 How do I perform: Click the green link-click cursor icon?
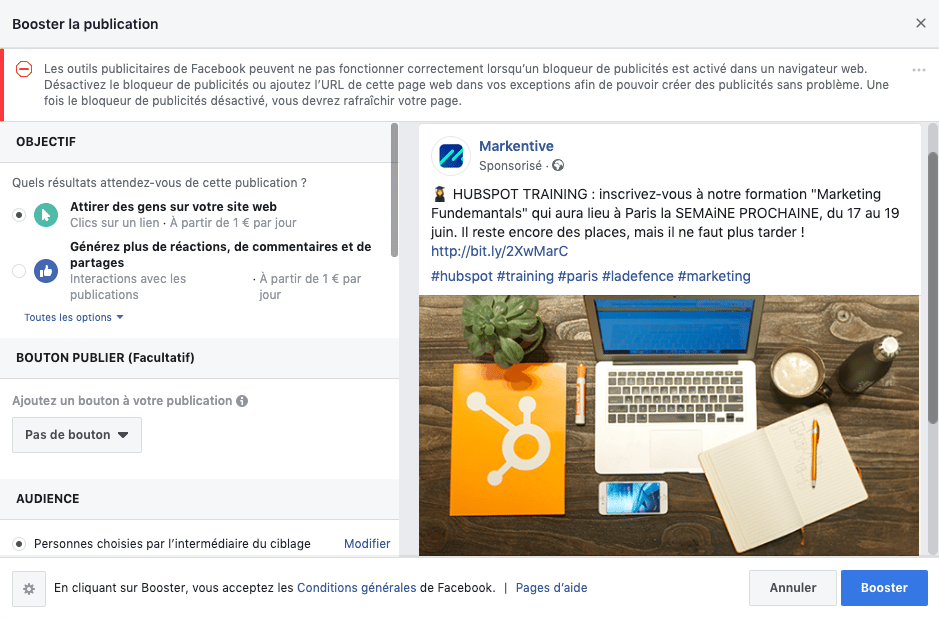pyautogui.click(x=46, y=215)
